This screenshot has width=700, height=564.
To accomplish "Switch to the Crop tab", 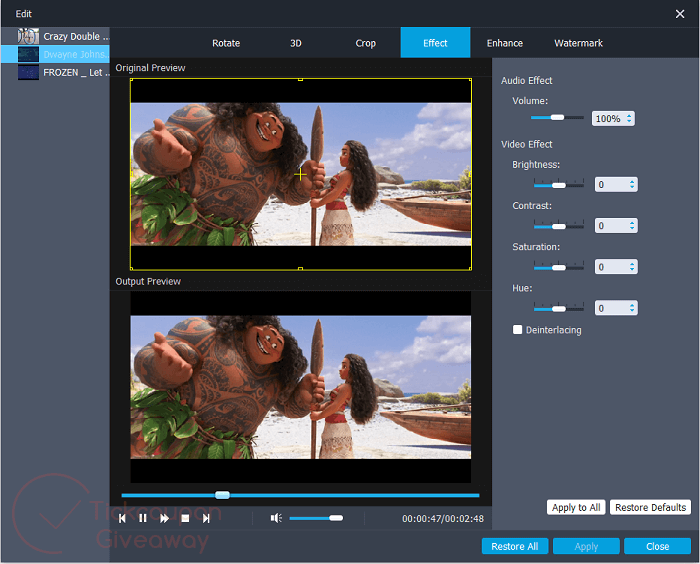I will (x=366, y=43).
